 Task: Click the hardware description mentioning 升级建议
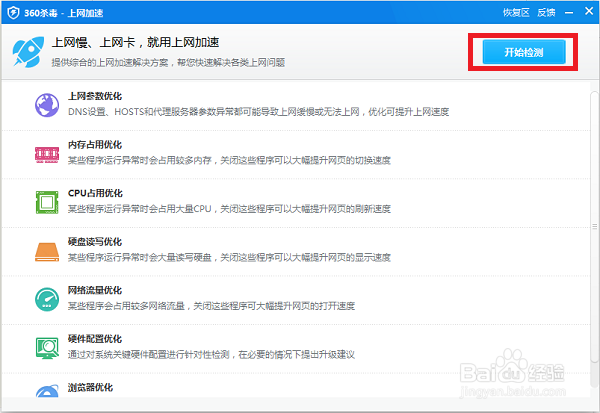point(211,354)
